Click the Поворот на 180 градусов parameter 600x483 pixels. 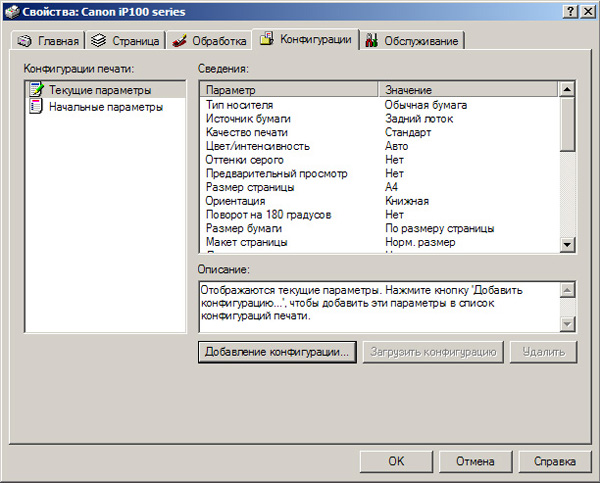pyautogui.click(x=268, y=215)
